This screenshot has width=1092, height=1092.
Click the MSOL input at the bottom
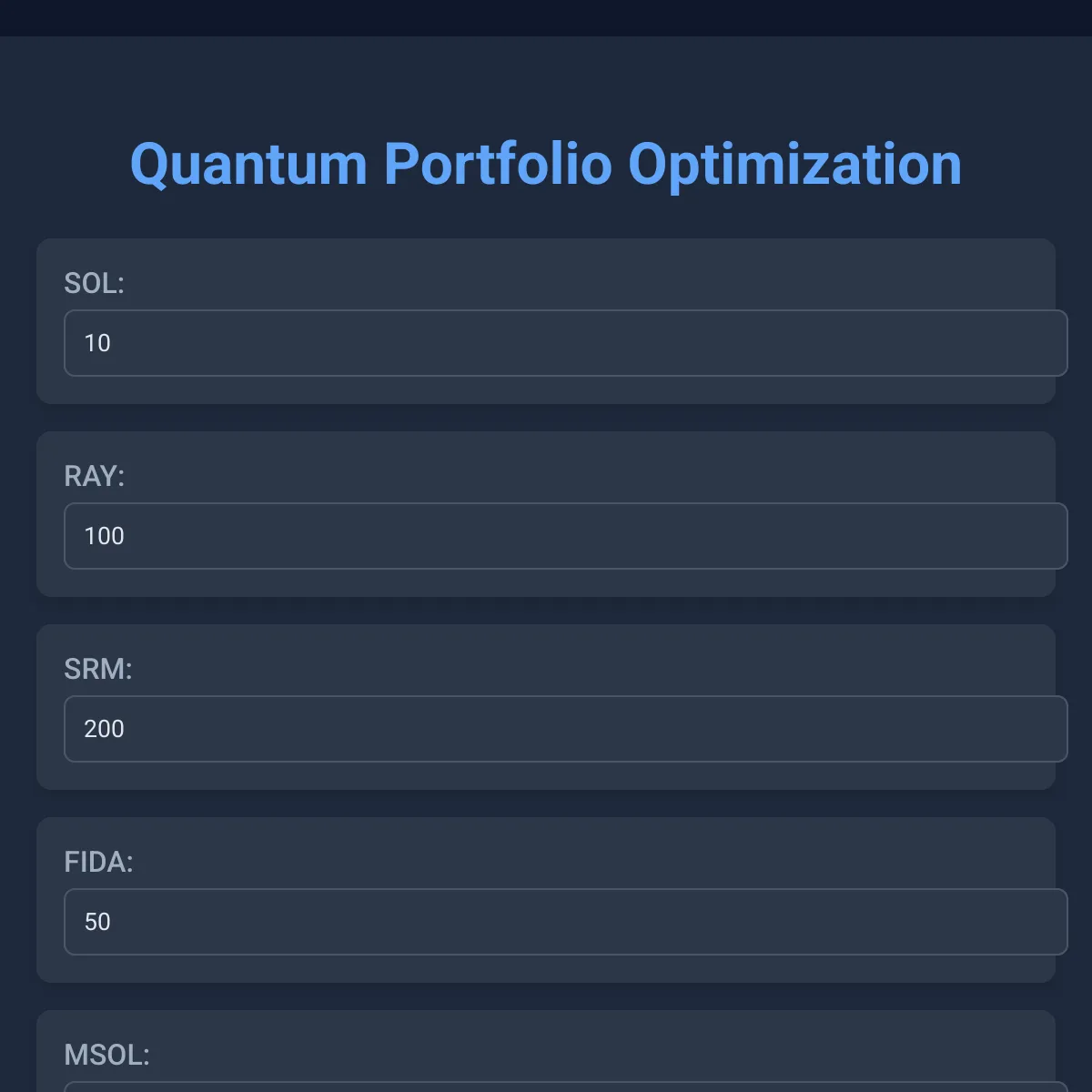tap(564, 1087)
